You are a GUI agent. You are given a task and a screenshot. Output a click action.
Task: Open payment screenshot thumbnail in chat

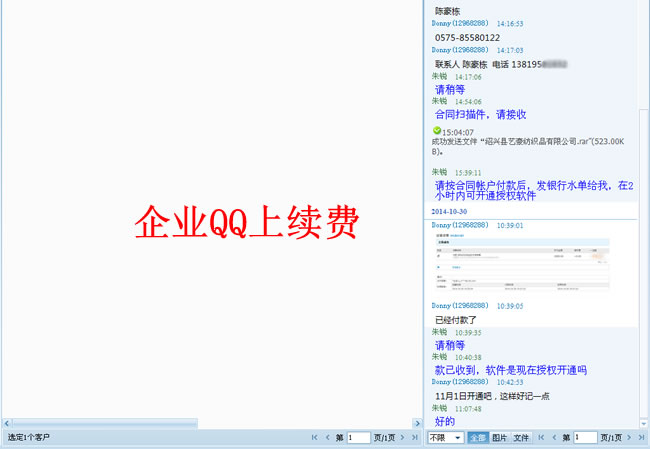[522, 263]
